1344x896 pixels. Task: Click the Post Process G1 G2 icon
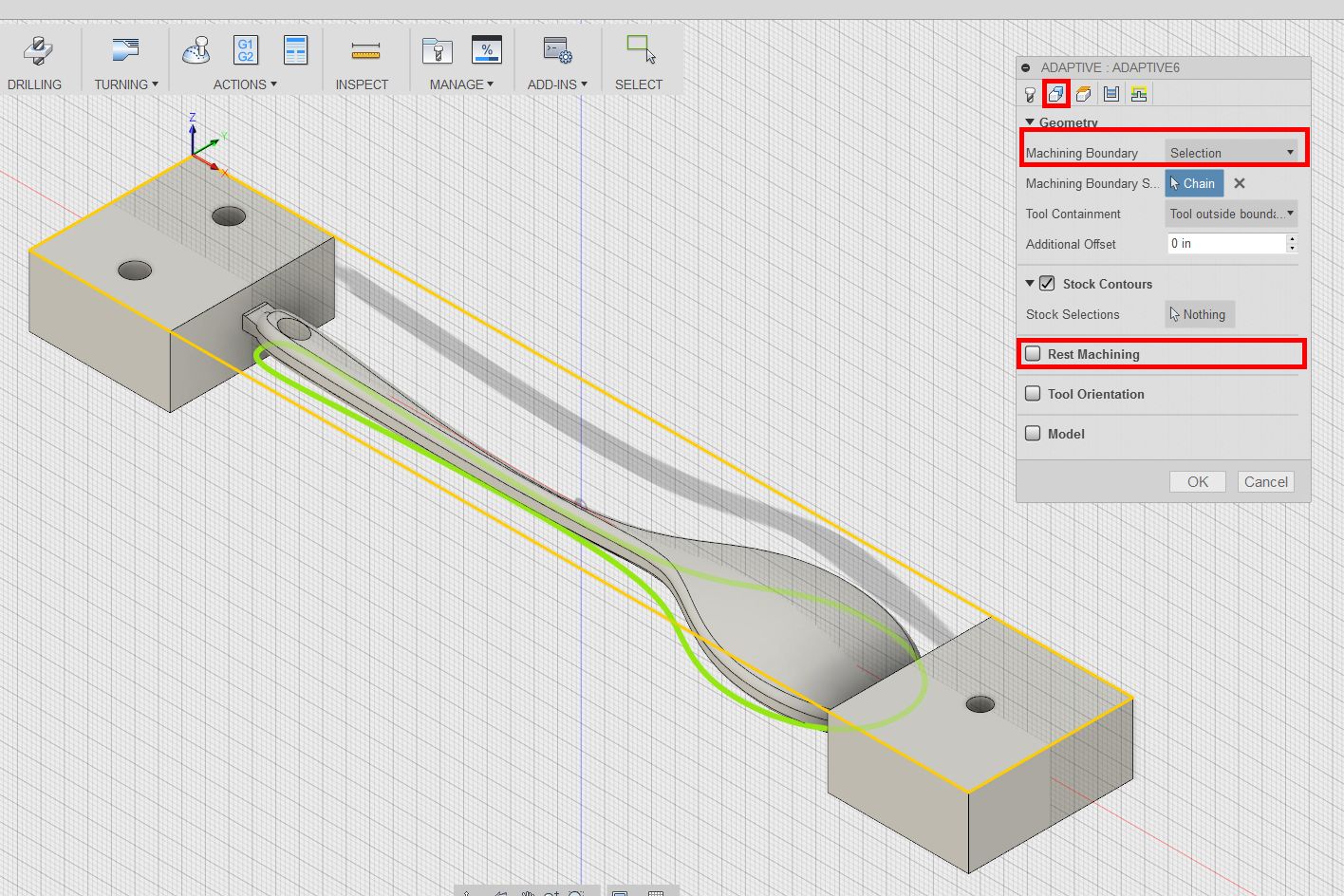coord(246,51)
